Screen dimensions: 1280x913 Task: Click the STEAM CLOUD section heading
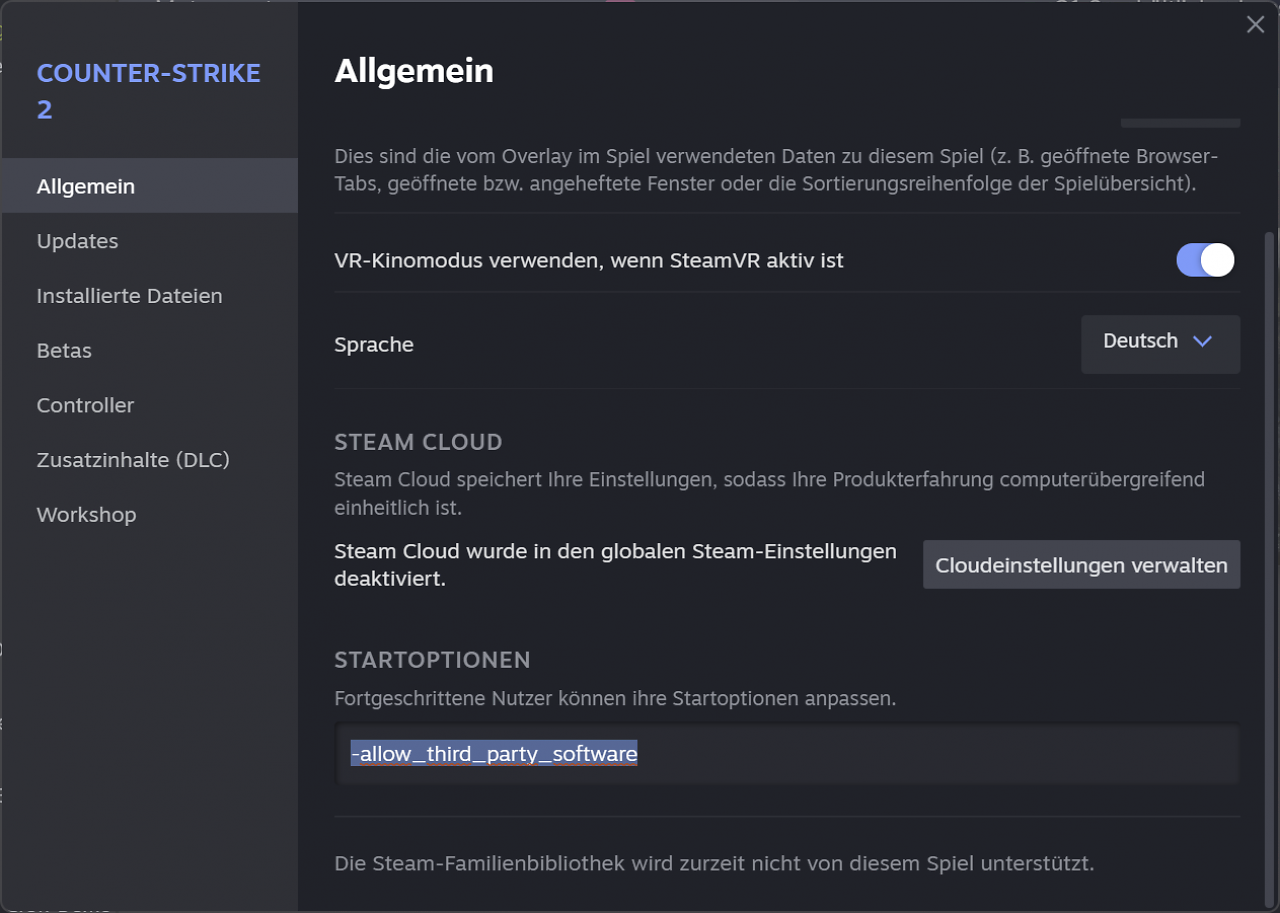418,442
